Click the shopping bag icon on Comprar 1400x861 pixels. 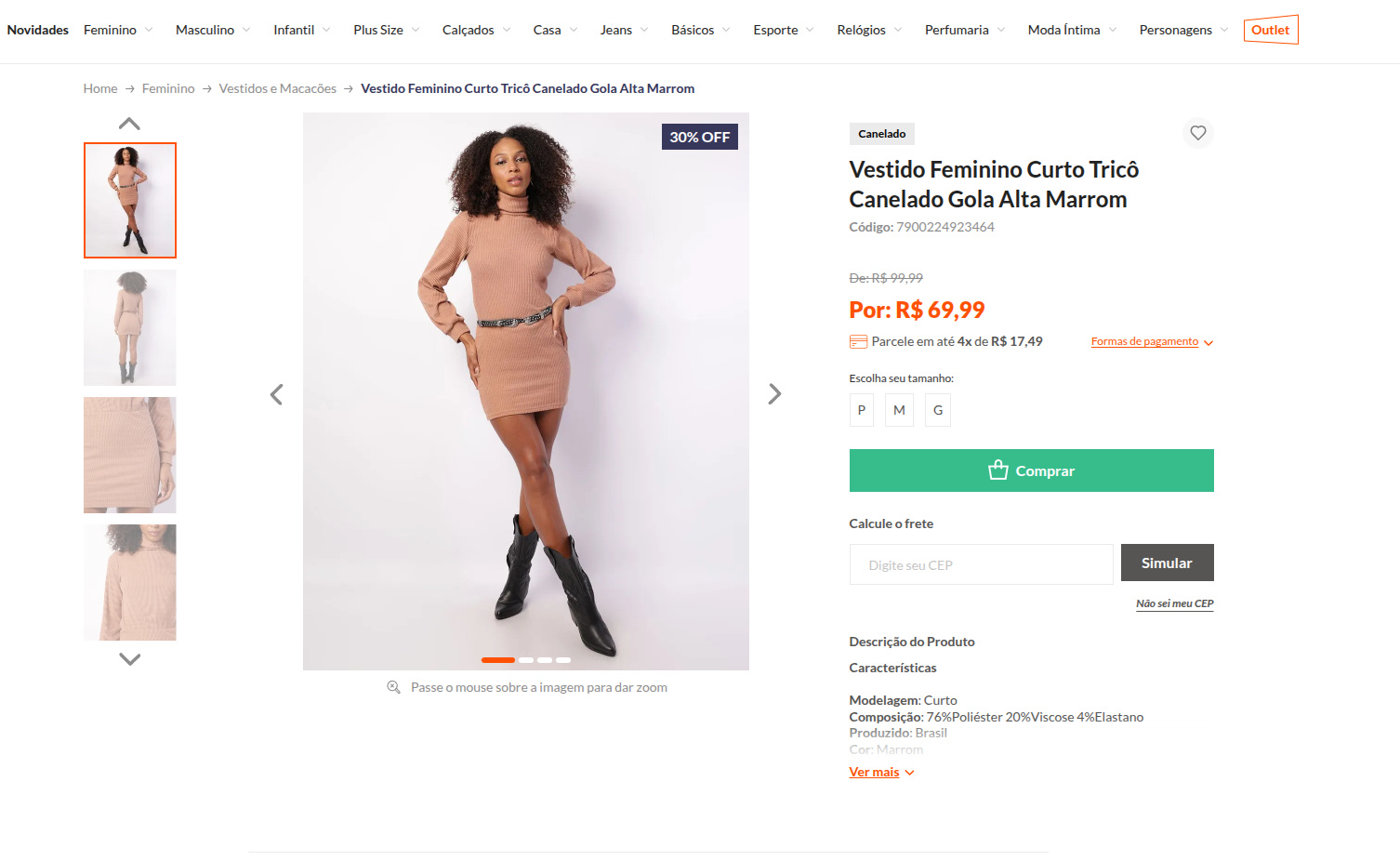click(997, 470)
